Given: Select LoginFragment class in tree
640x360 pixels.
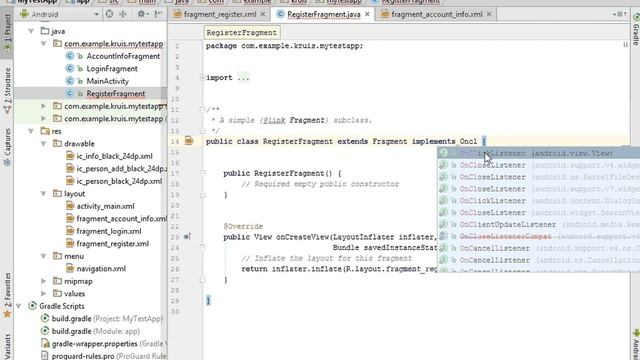Looking at the screenshot, I should (111, 69).
